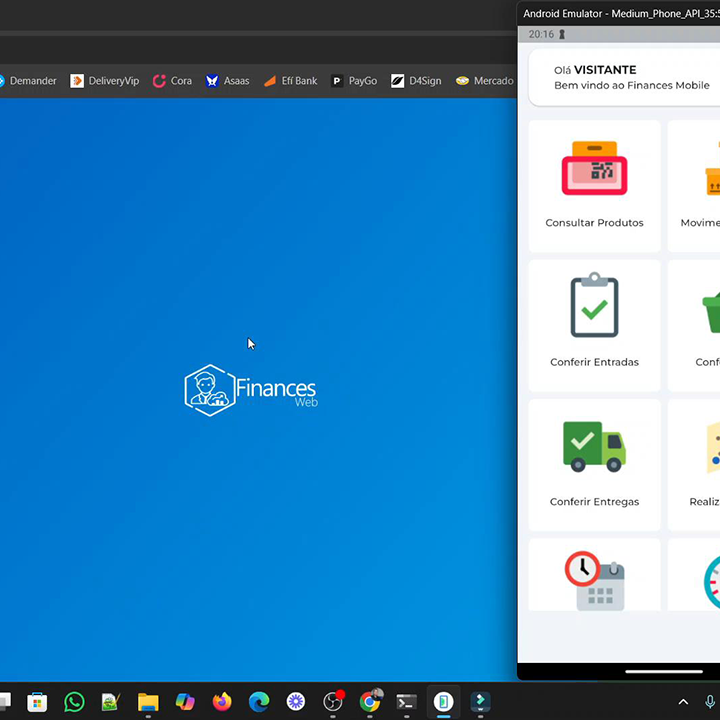The height and width of the screenshot is (720, 720).
Task: Open the Eff Bank bookmark
Action: [290, 81]
